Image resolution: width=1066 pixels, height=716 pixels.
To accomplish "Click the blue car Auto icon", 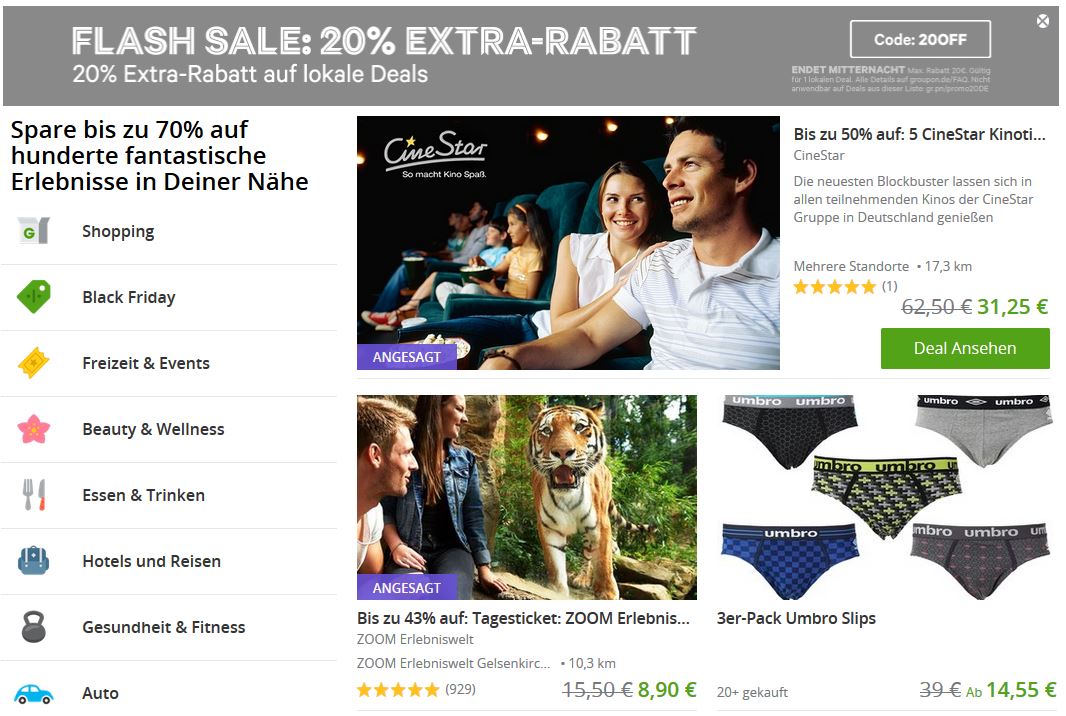I will click(x=33, y=694).
